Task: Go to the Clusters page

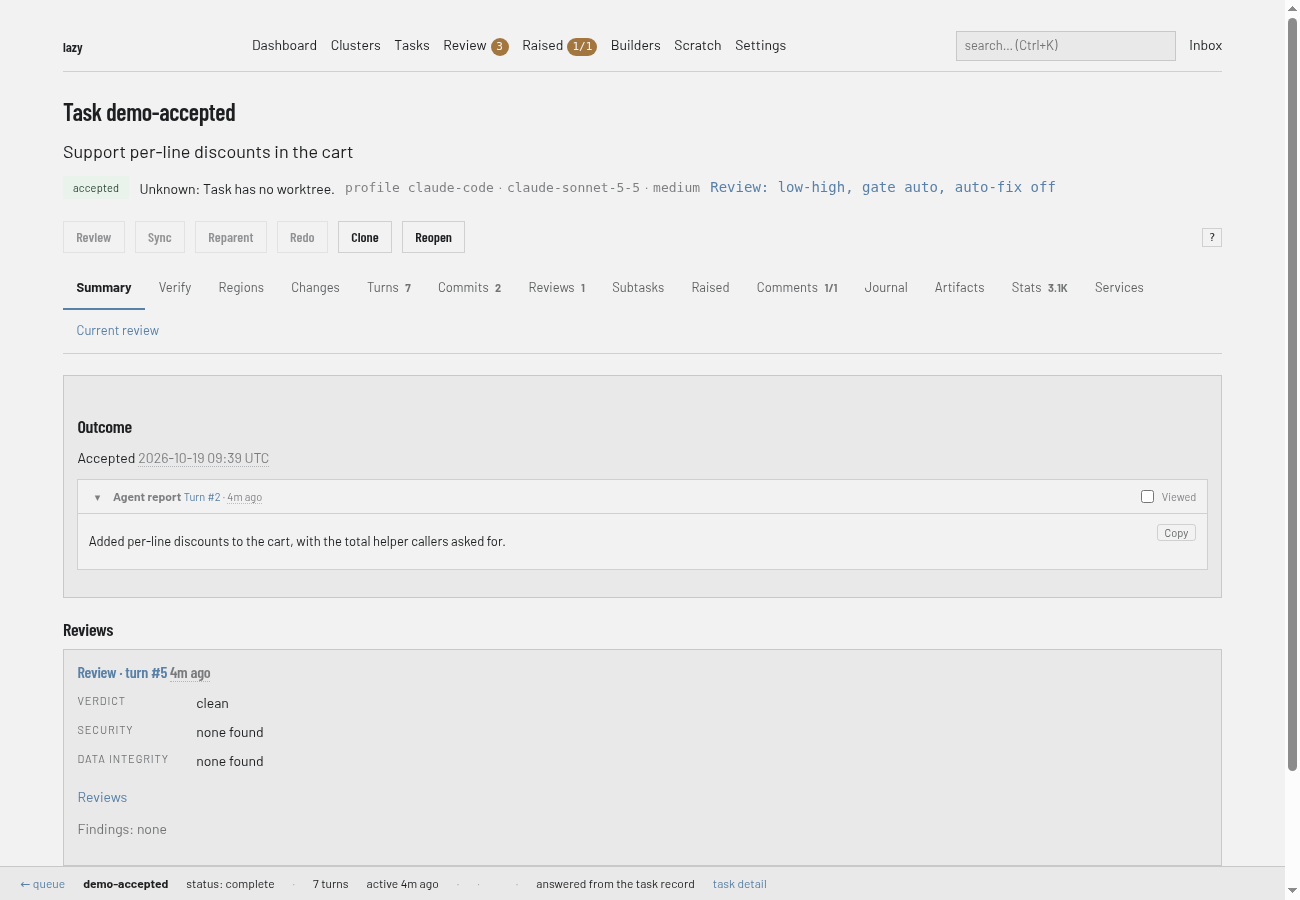Action: point(355,45)
